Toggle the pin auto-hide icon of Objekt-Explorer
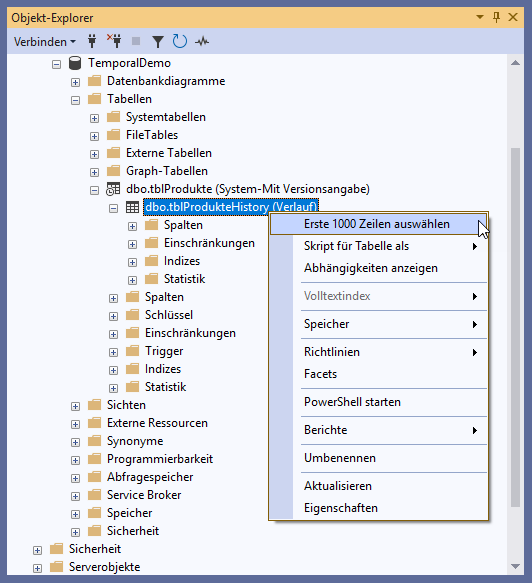 point(496,17)
